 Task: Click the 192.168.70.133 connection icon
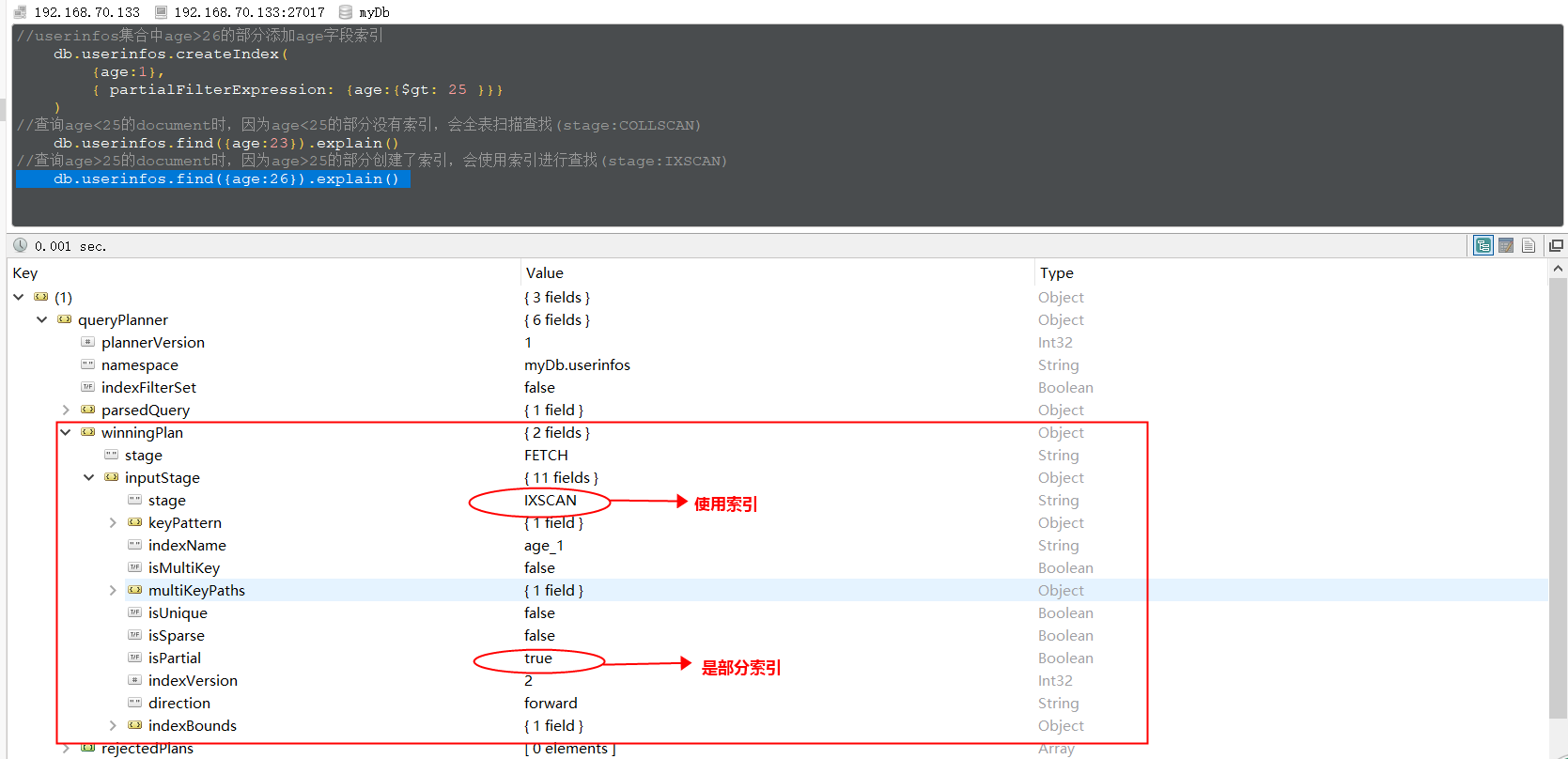[x=21, y=12]
